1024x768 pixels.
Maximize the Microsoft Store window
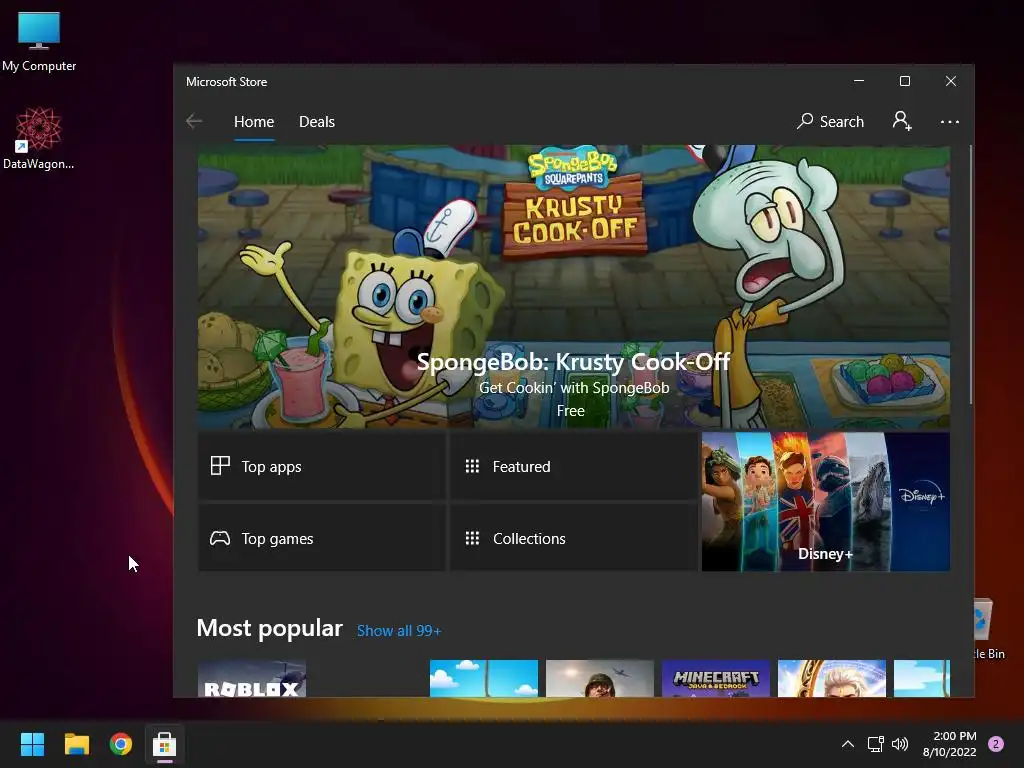pyautogui.click(x=904, y=81)
